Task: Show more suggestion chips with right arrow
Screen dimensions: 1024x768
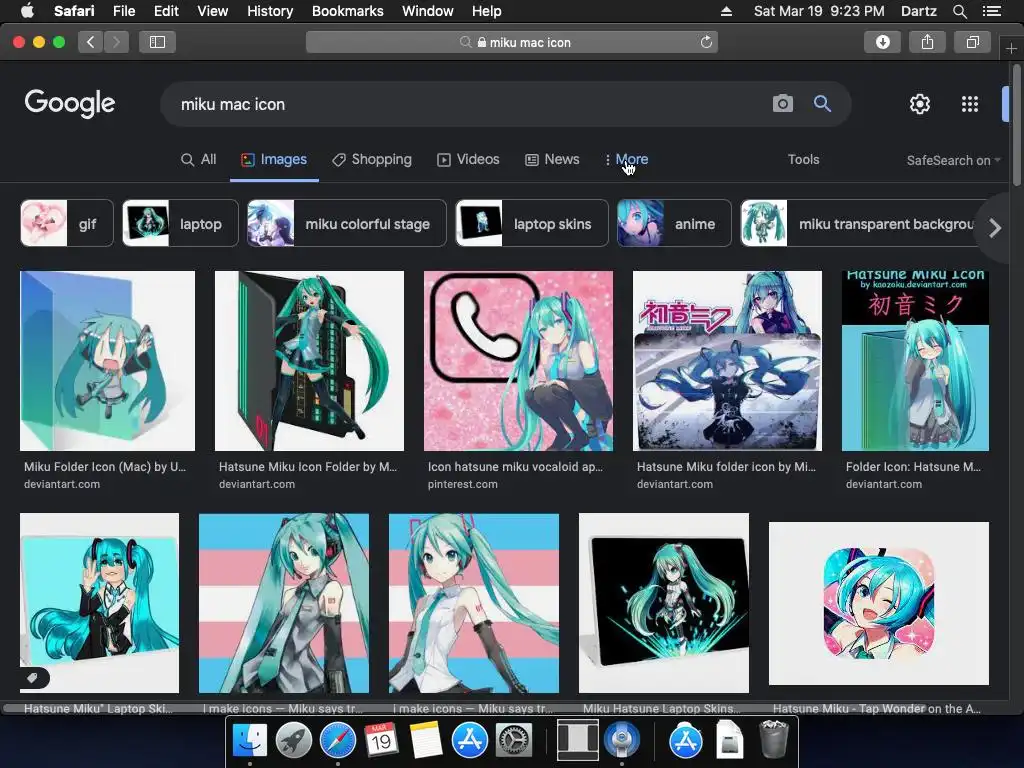Action: tap(995, 228)
